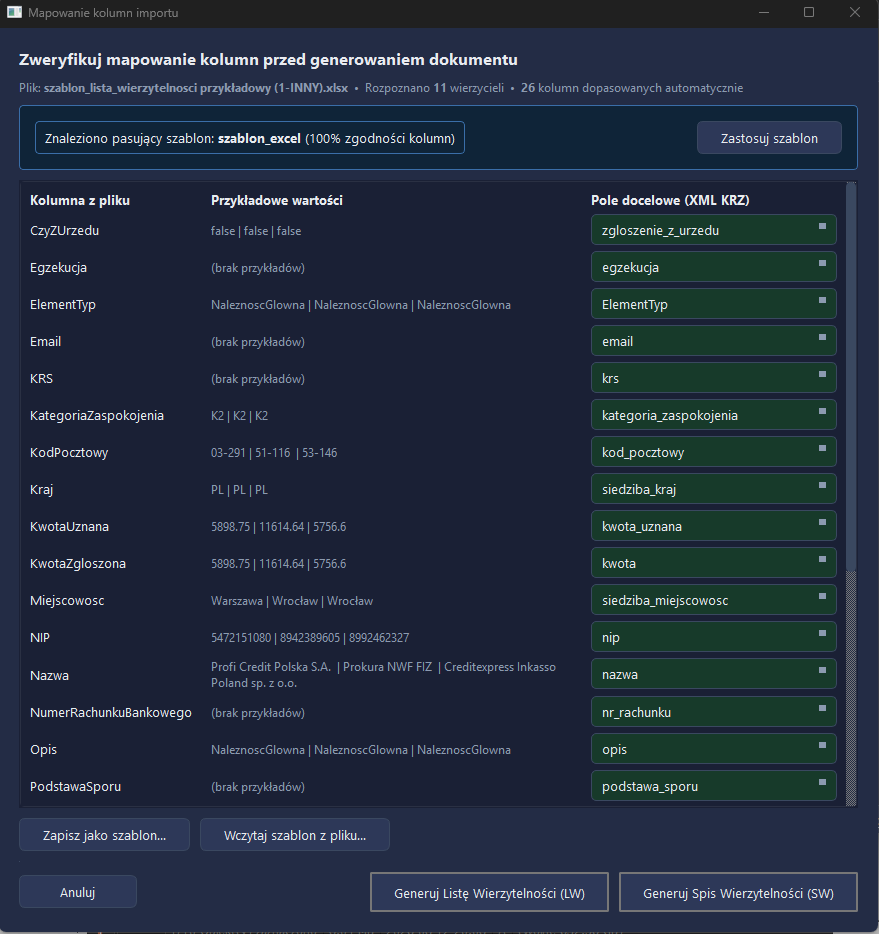Viewport: 879px width, 934px height.
Task: Click the Przykładowe wartości column header
Action: [x=276, y=200]
